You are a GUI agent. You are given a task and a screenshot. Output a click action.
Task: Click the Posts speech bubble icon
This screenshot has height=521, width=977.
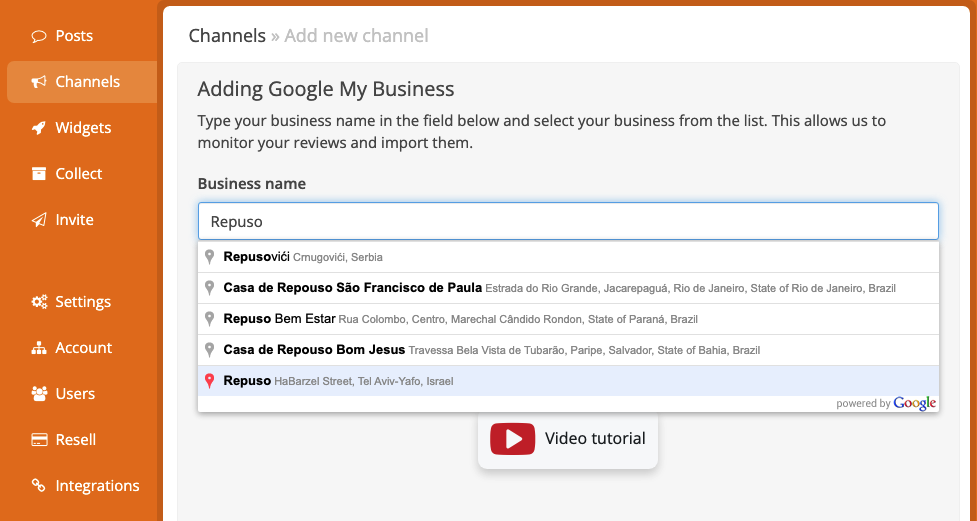[39, 36]
